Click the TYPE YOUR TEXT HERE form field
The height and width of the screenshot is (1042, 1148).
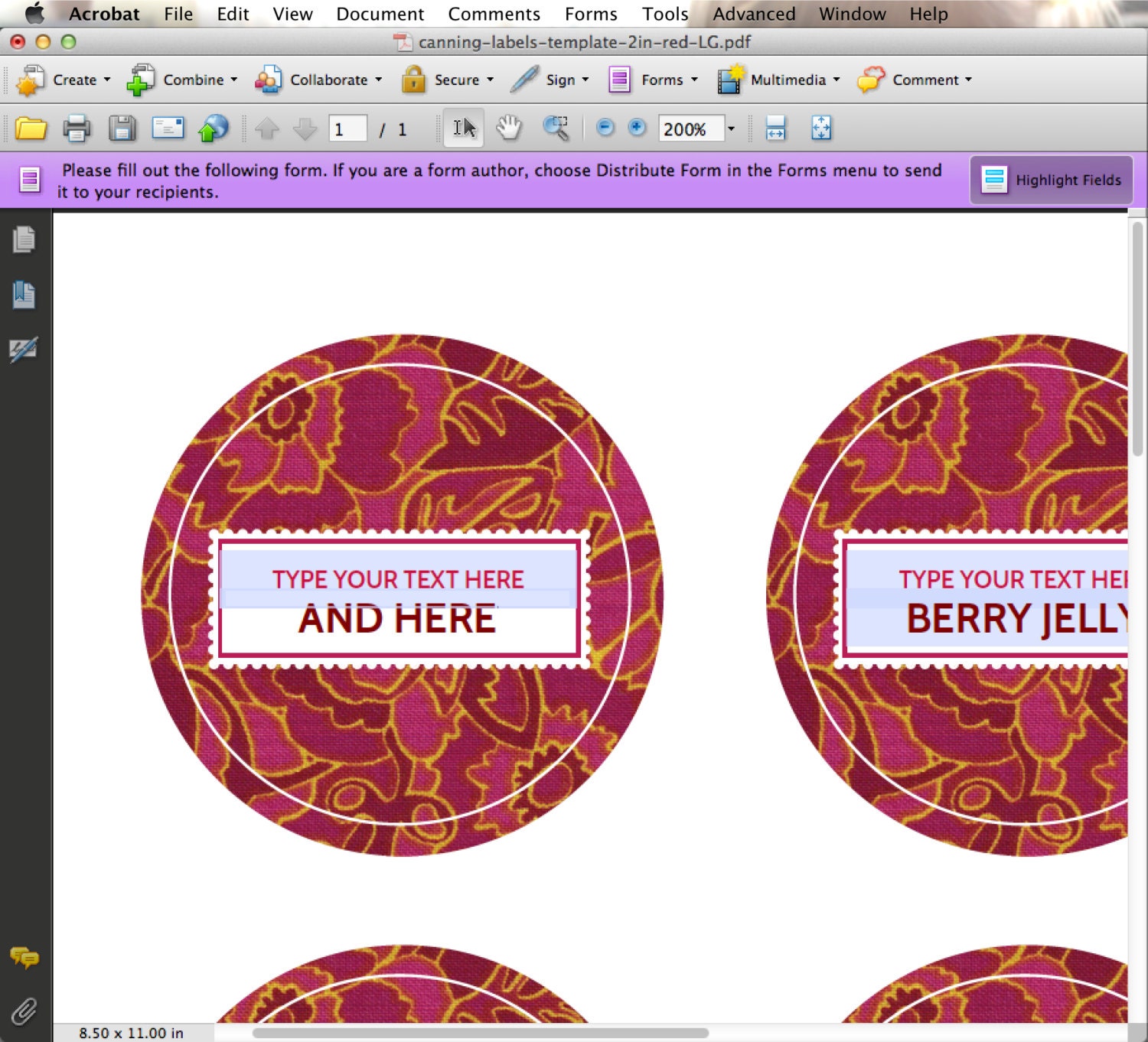[x=398, y=579]
